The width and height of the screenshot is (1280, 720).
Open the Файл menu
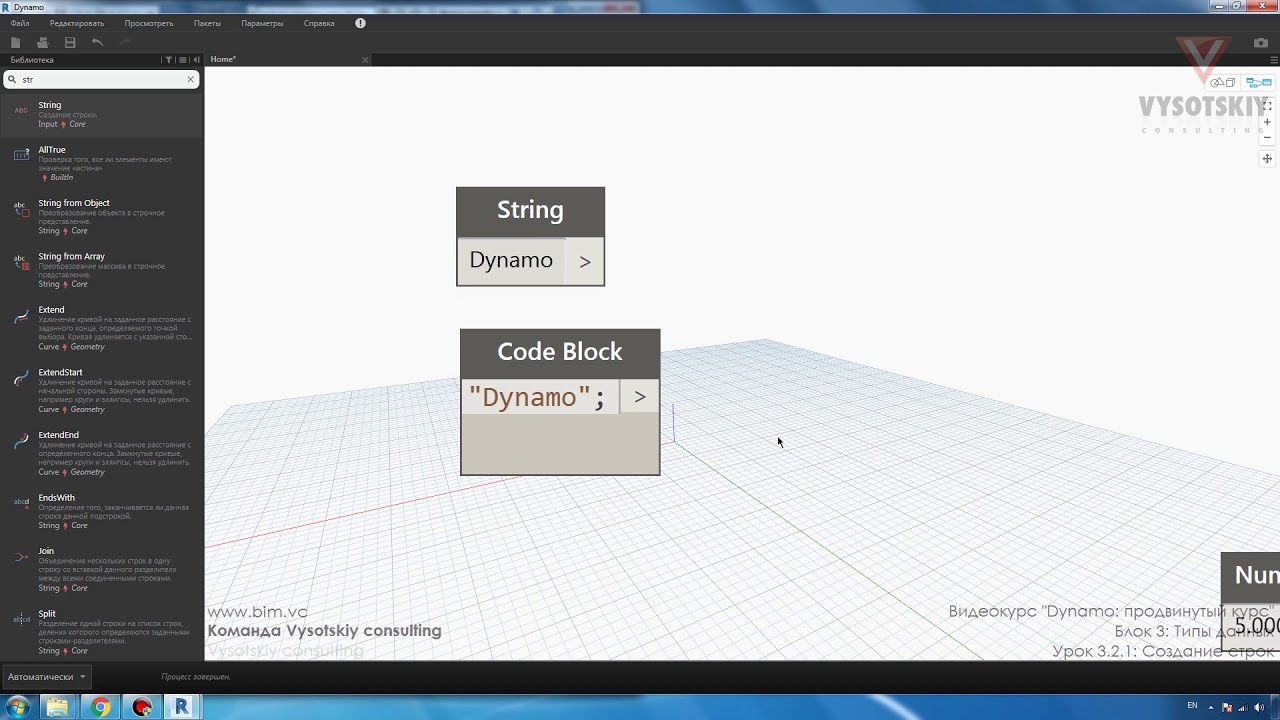(20, 23)
